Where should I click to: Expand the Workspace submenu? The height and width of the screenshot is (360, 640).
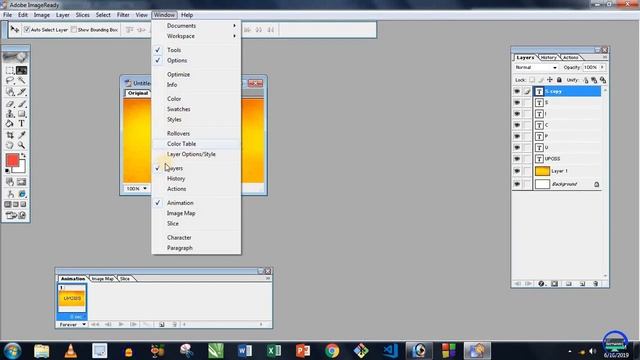click(x=196, y=36)
